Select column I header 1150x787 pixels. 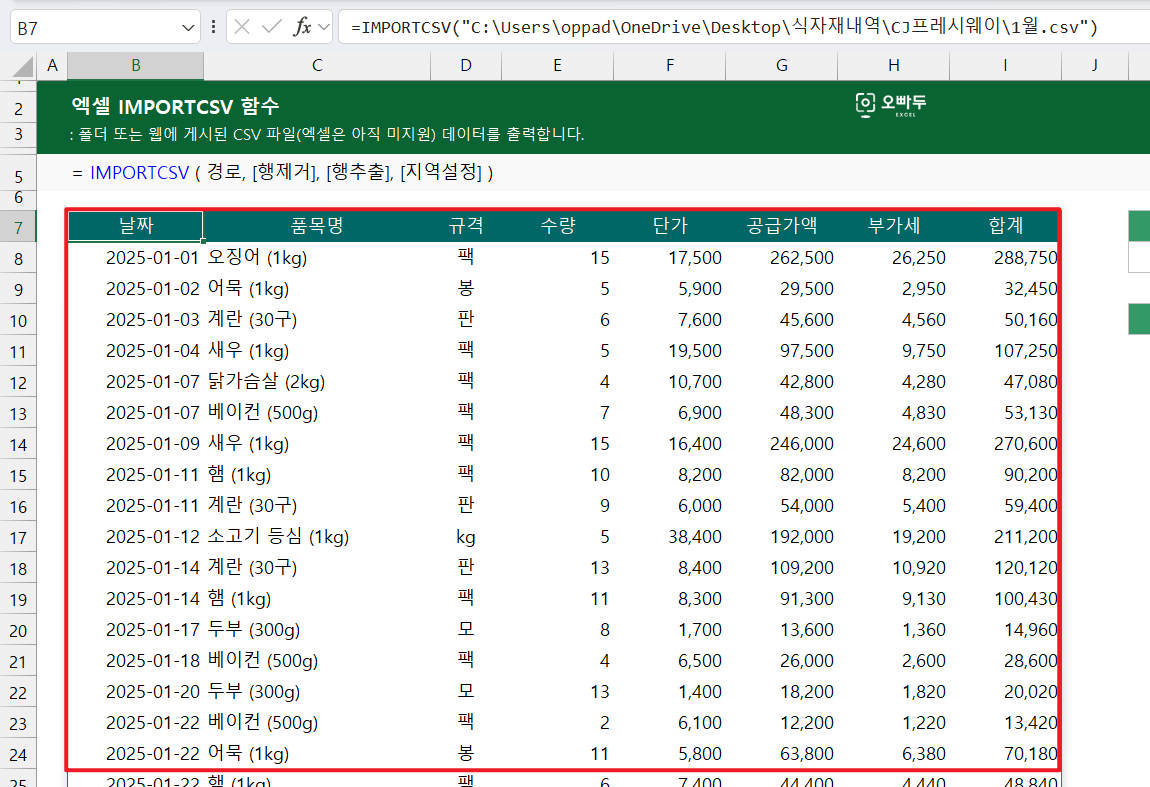pyautogui.click(x=1005, y=65)
